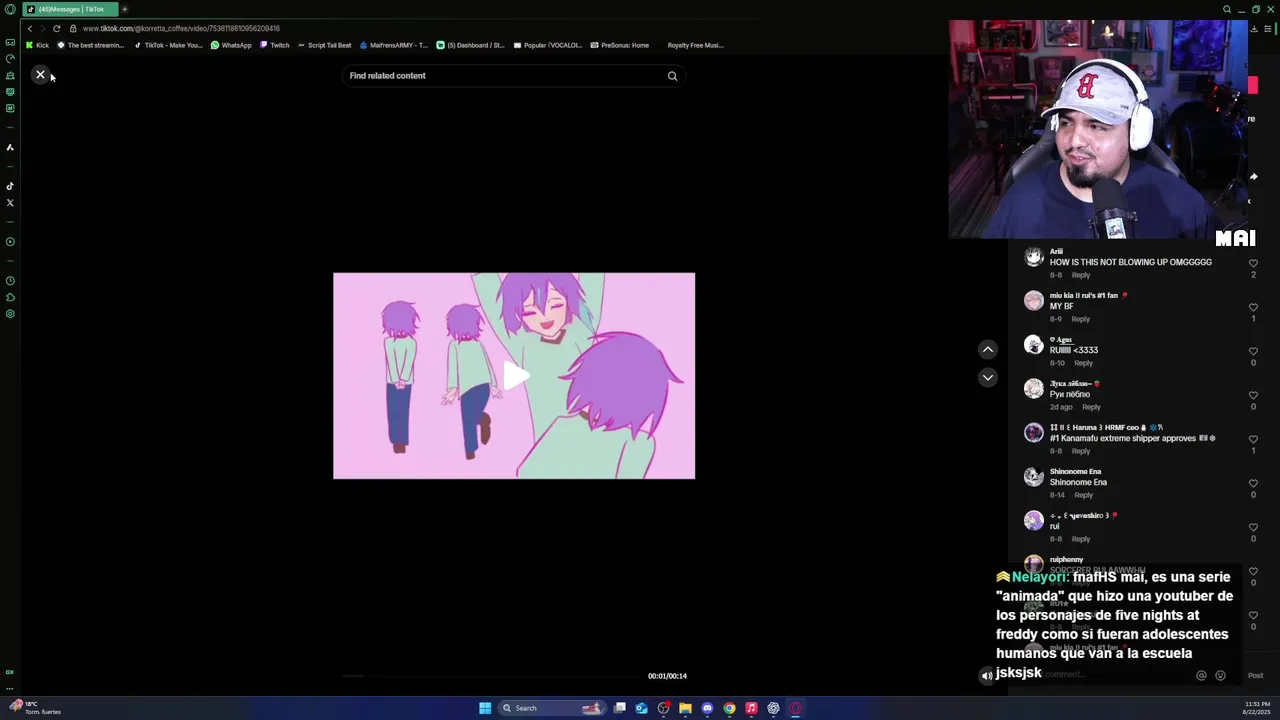Image resolution: width=1280 pixels, height=720 pixels.
Task: Go to previous video with up arrow
Action: [x=987, y=349]
